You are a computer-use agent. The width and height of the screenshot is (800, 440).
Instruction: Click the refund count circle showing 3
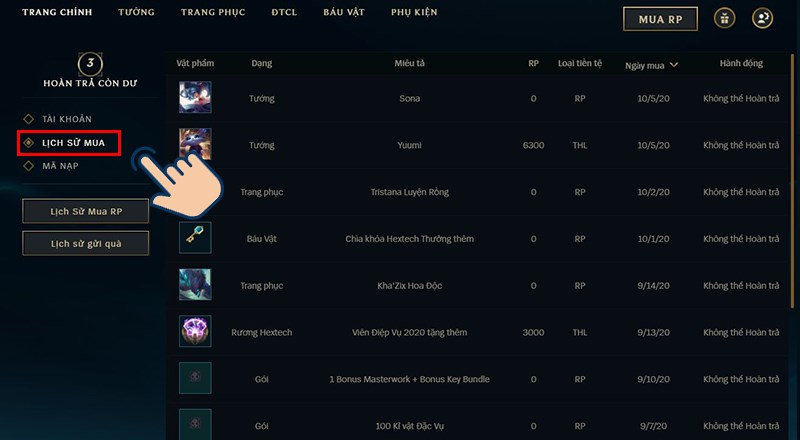pos(91,63)
